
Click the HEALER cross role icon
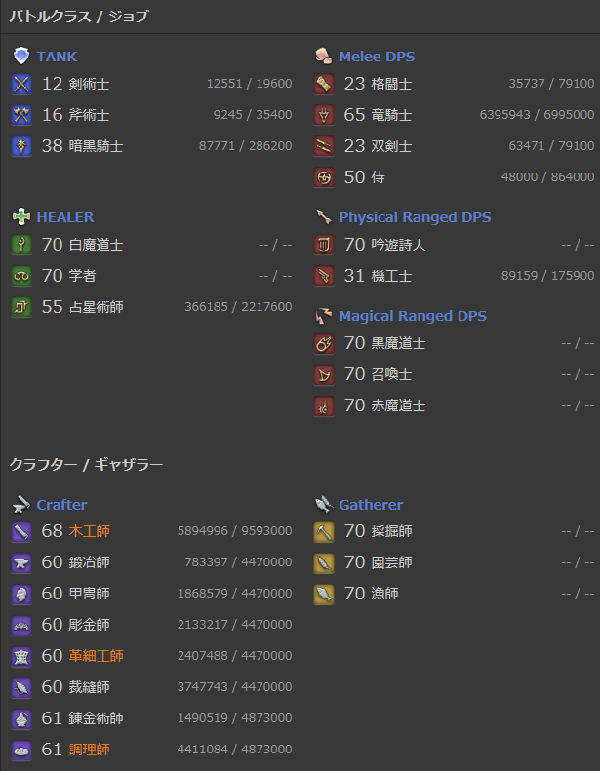coord(21,217)
